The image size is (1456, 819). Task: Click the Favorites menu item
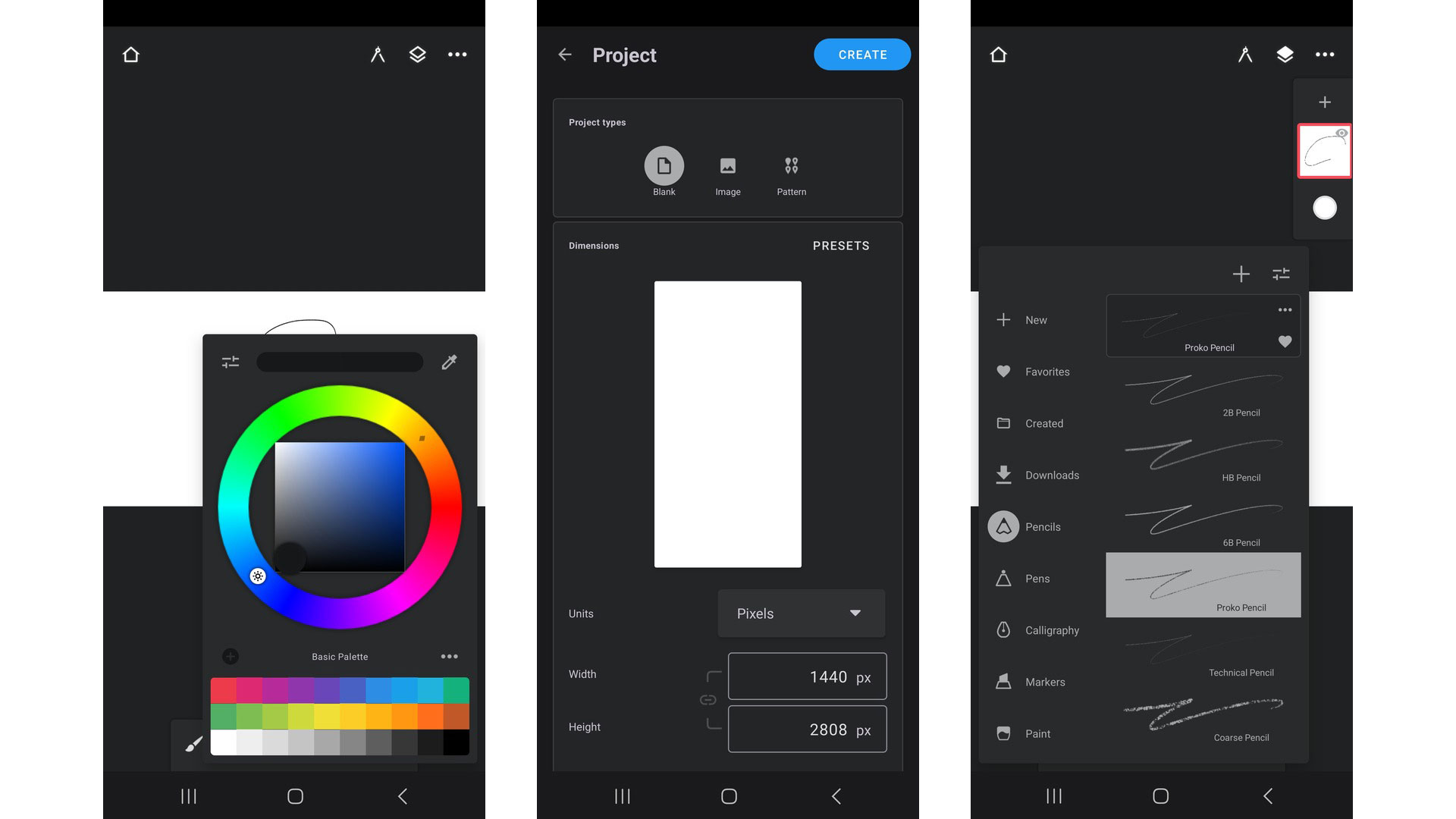click(1047, 371)
